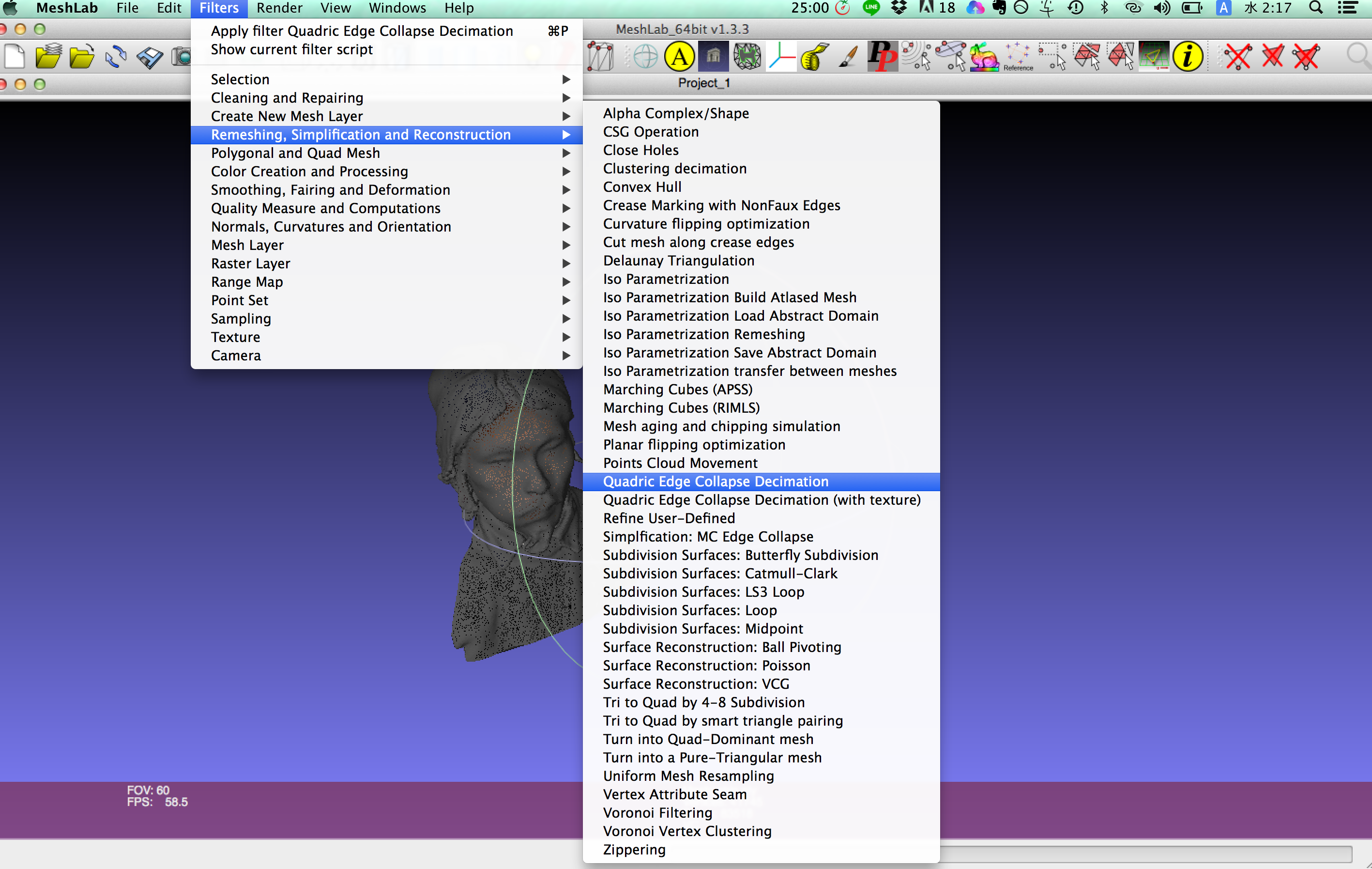Screen dimensions: 1372x869
Task: Select the dashed-rectangle vertex selection tool
Action: pos(1052,57)
